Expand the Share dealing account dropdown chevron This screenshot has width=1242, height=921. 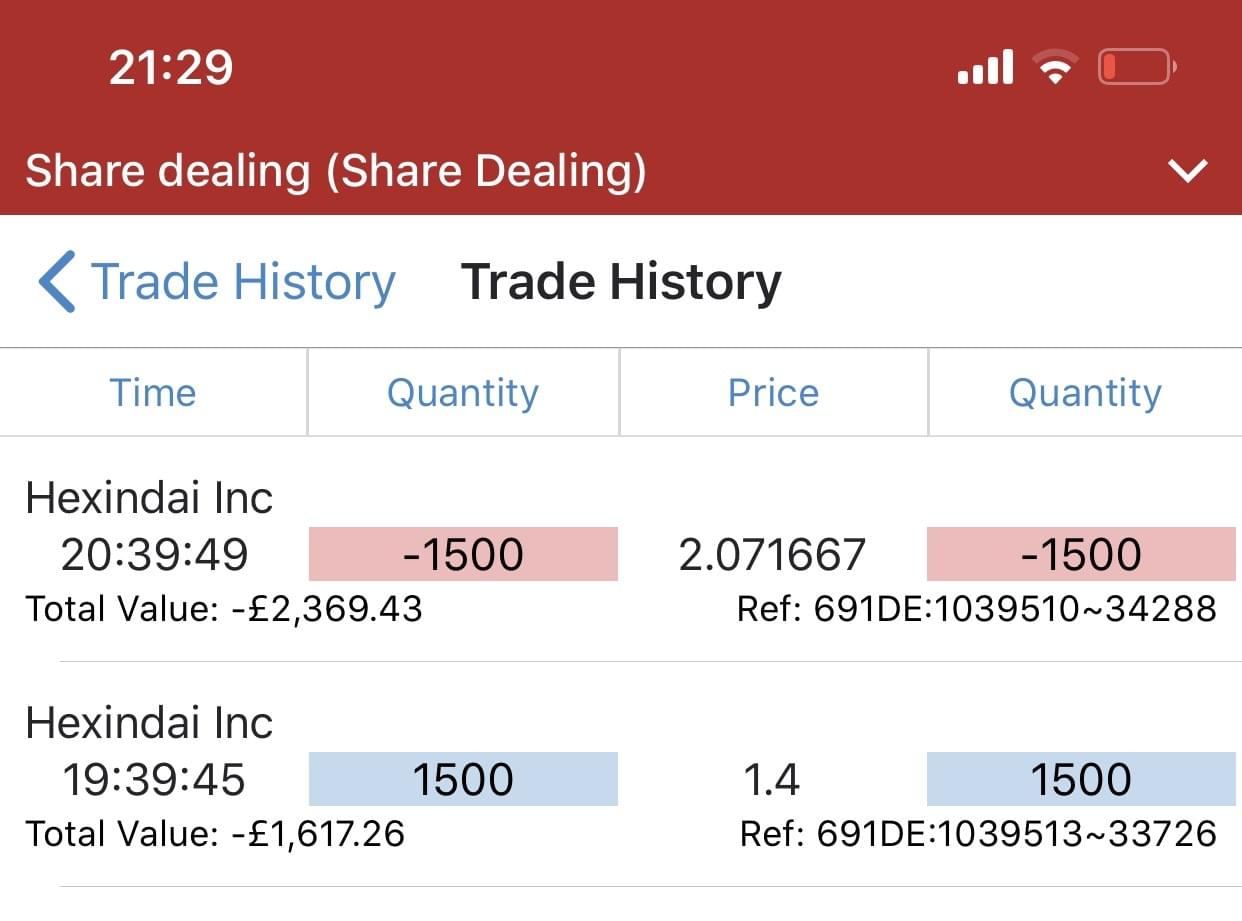pos(1188,171)
